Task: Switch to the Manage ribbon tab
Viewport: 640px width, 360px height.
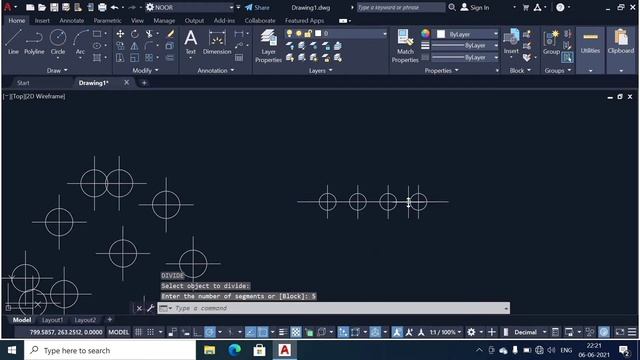Action: point(164,20)
